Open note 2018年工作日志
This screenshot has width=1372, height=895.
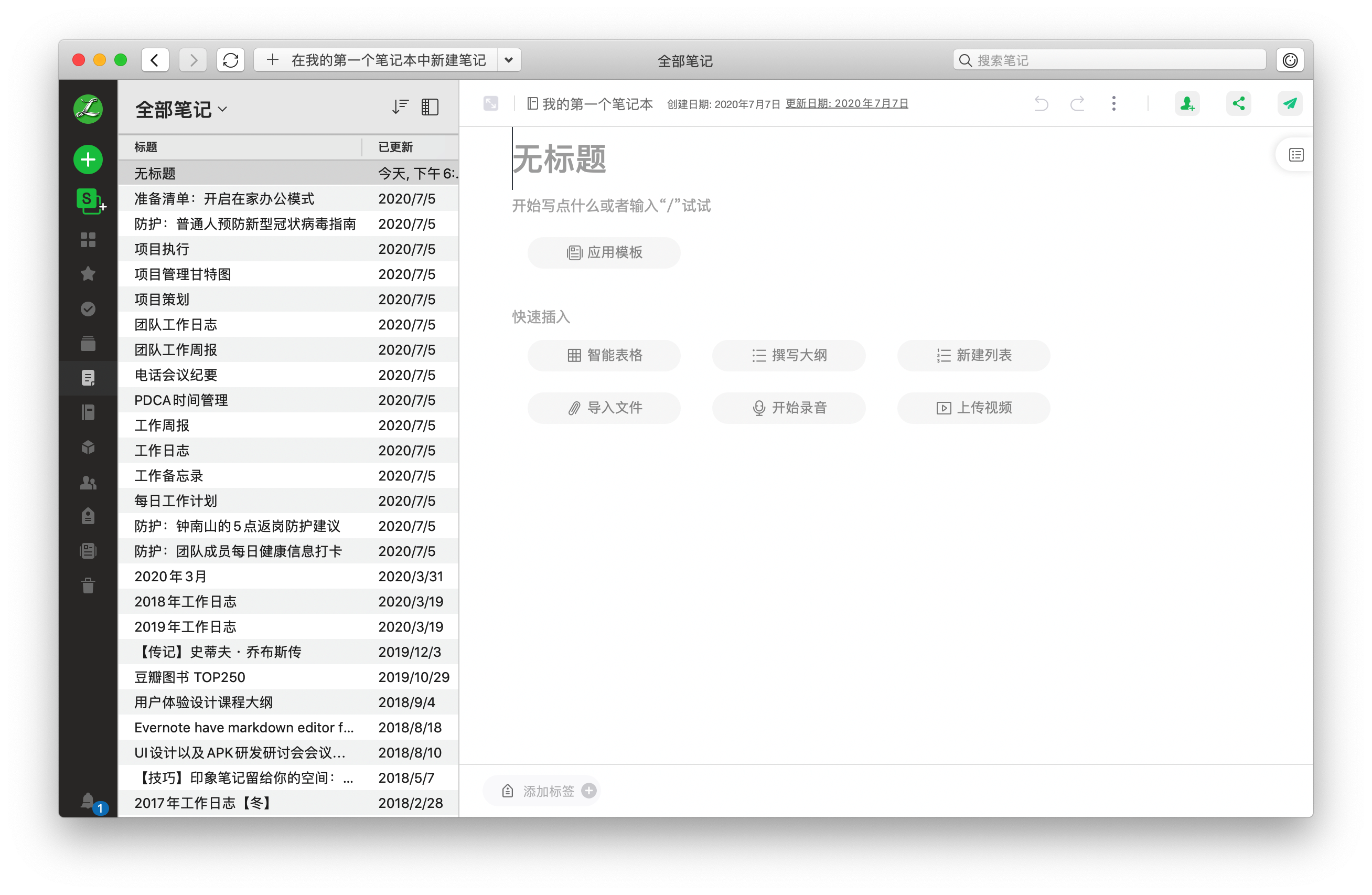288,602
